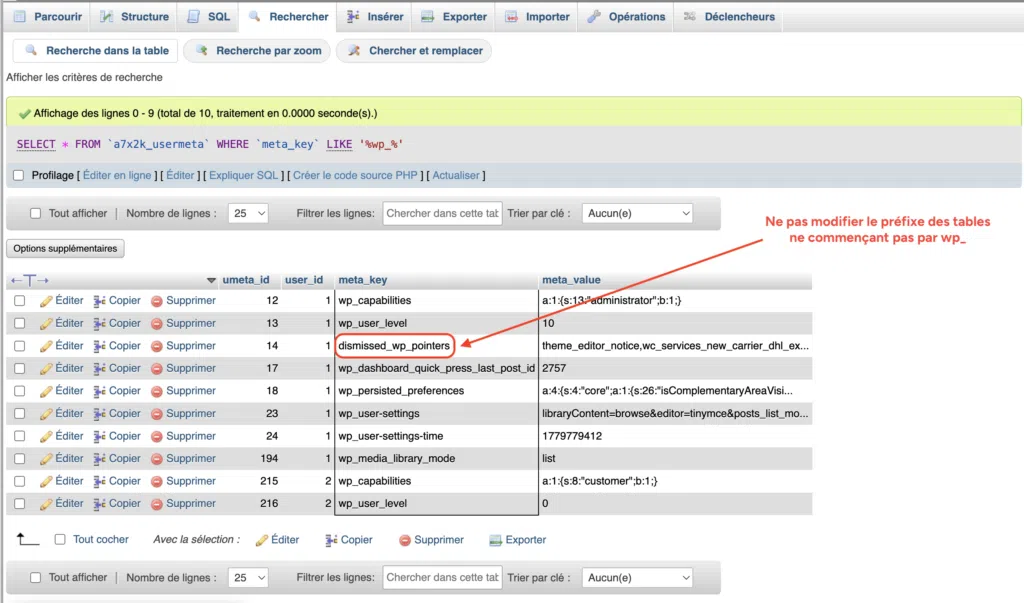Select the row checkbox for wp_capabilities umeta_id 12

[20, 301]
